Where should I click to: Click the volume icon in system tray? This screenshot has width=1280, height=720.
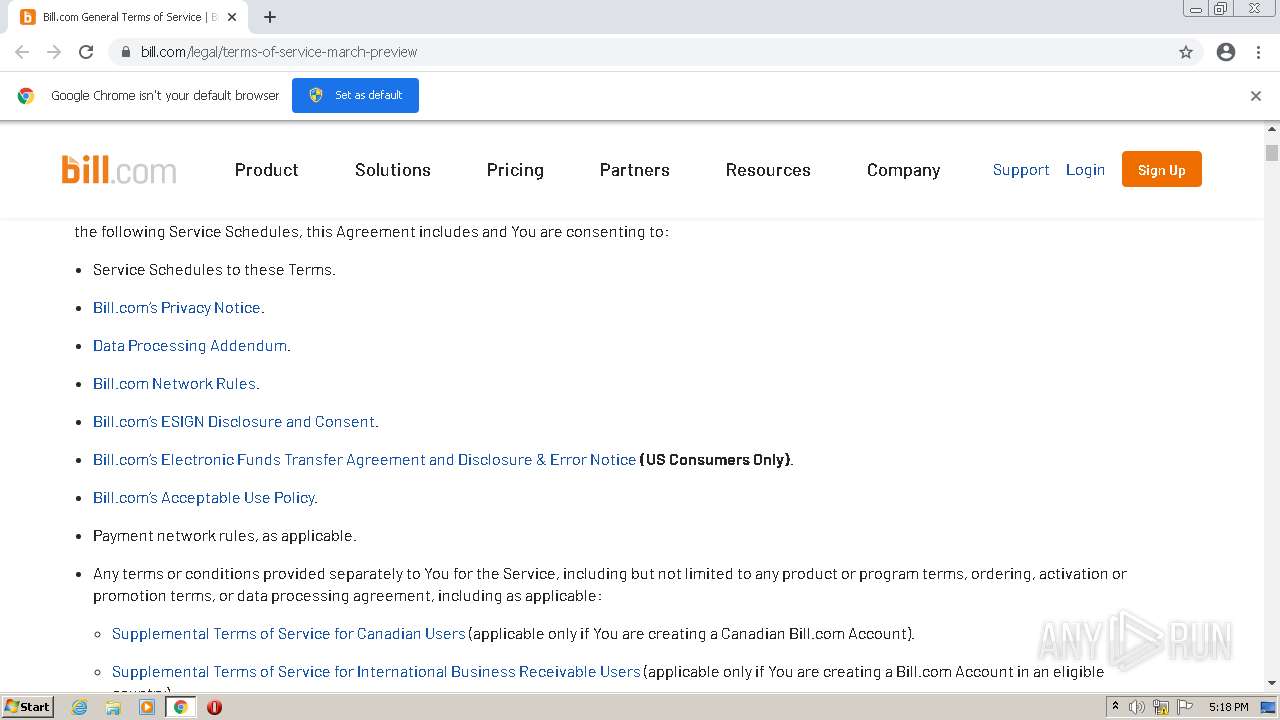tap(1137, 707)
